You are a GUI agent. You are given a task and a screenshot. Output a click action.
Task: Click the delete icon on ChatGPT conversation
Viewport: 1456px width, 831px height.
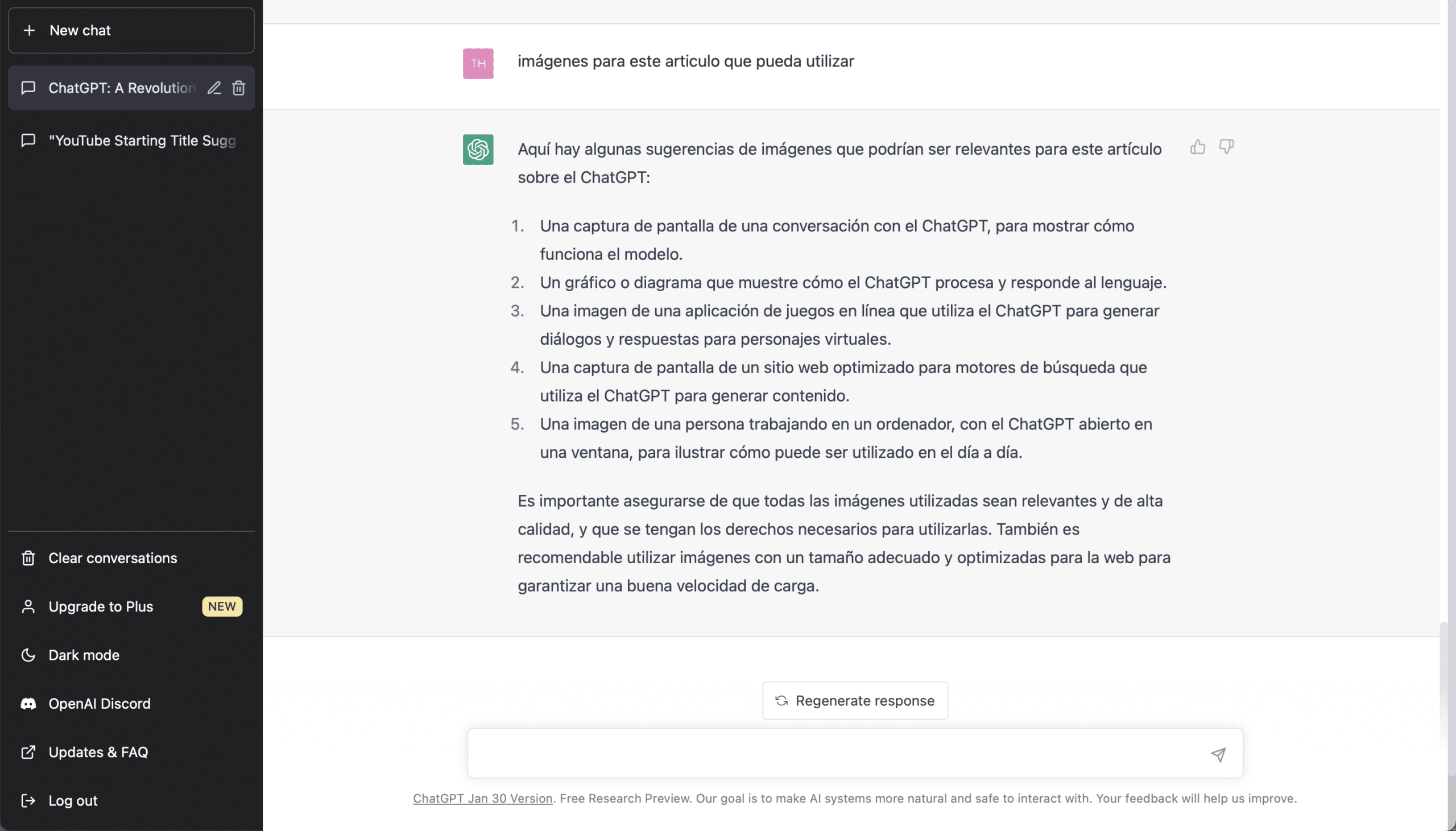click(238, 88)
